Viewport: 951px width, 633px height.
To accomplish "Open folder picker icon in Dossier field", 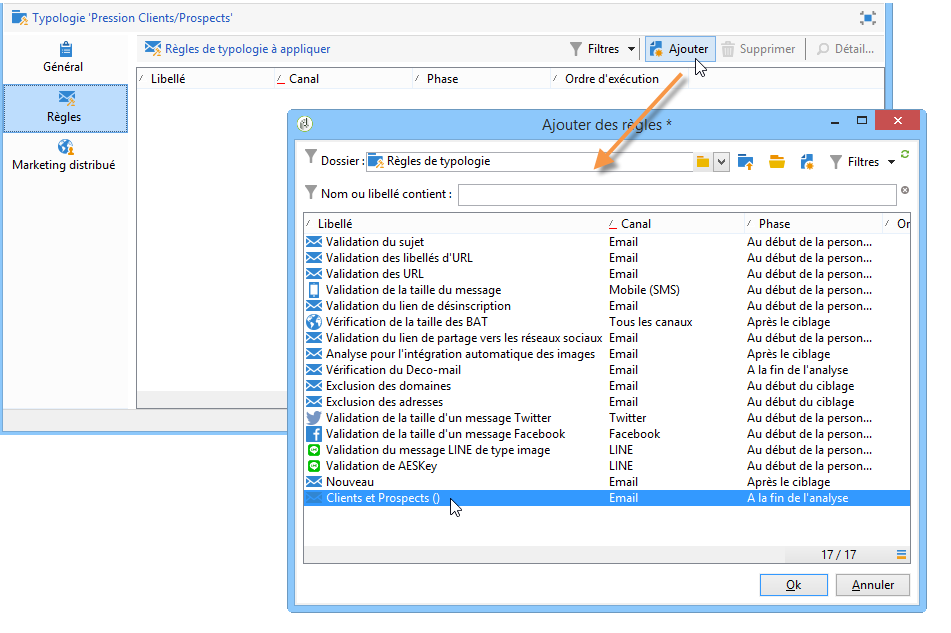I will tap(702, 162).
